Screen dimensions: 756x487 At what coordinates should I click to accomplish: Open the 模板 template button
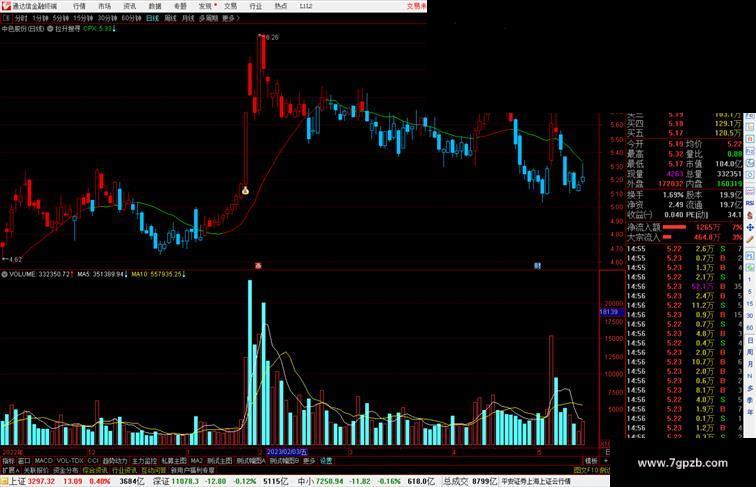(x=591, y=461)
